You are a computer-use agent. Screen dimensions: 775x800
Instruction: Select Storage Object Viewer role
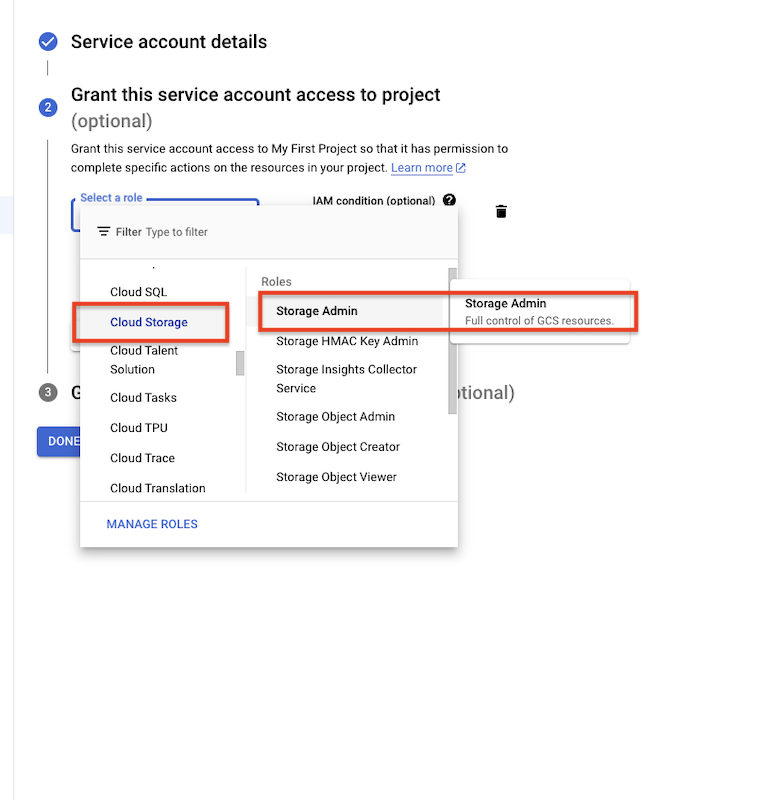point(336,477)
